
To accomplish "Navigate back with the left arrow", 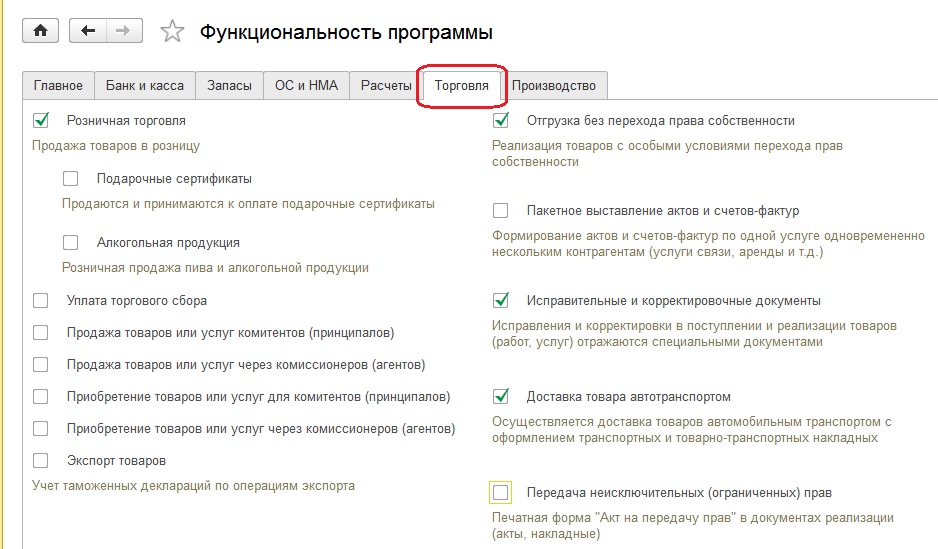I will point(88,31).
